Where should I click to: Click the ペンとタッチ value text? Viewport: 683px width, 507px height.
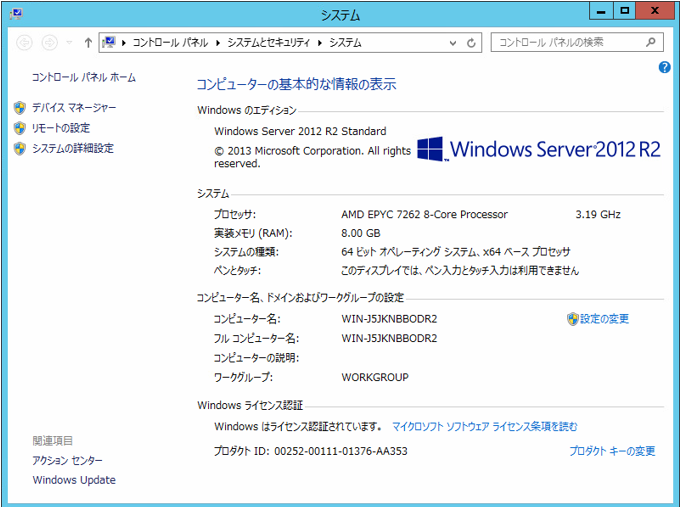[x=460, y=270]
